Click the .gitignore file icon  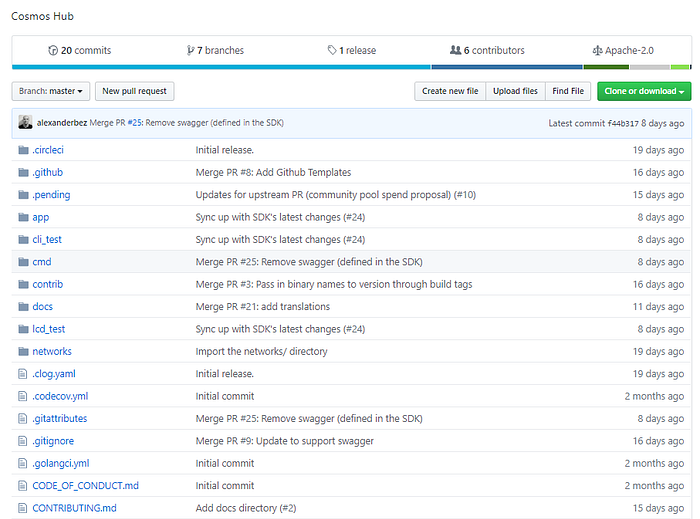pos(22,441)
